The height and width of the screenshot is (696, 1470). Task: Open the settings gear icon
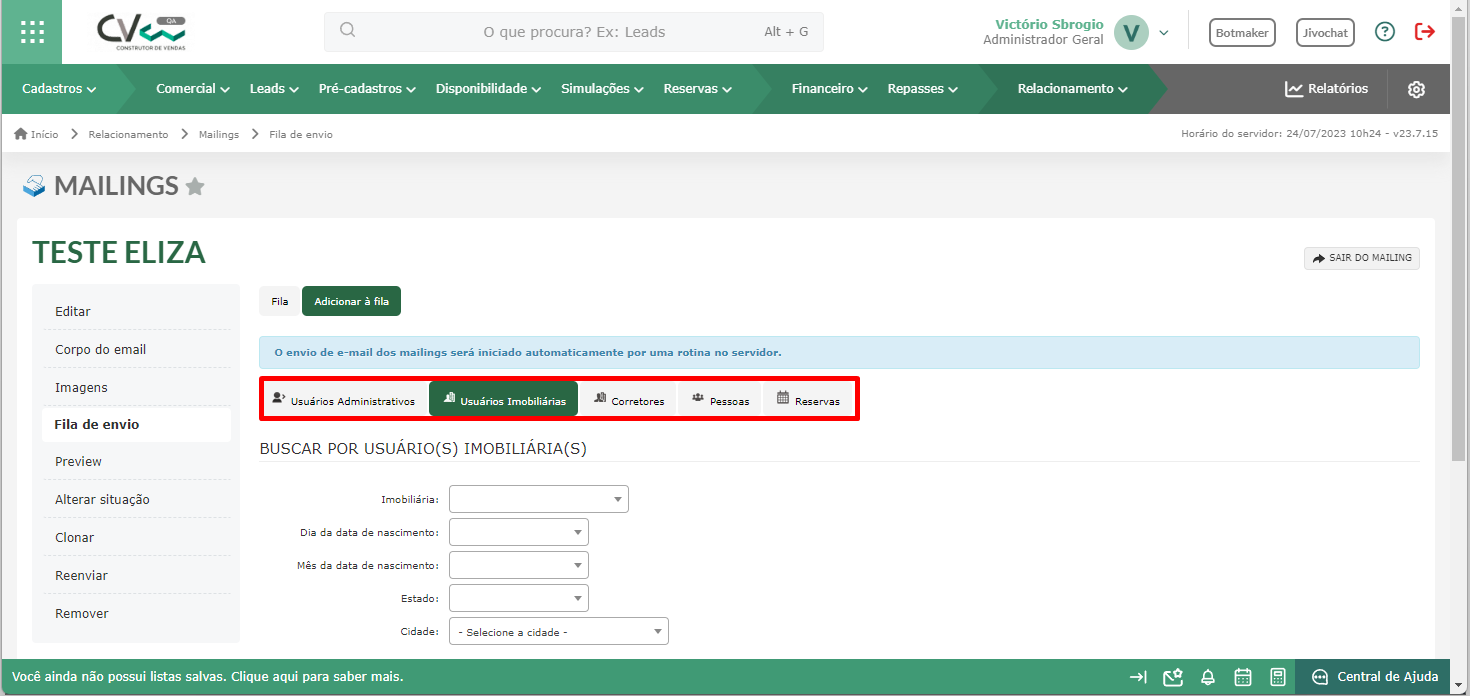click(x=1416, y=89)
